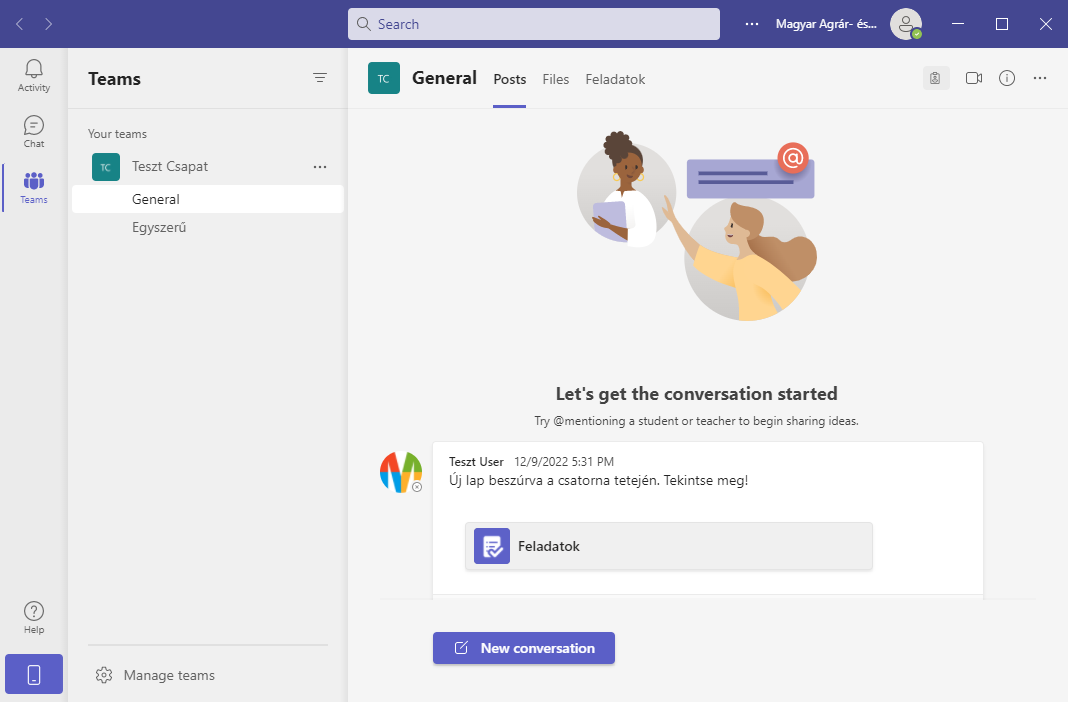This screenshot has height=702, width=1068.
Task: Click Manage teams link
Action: (168, 675)
